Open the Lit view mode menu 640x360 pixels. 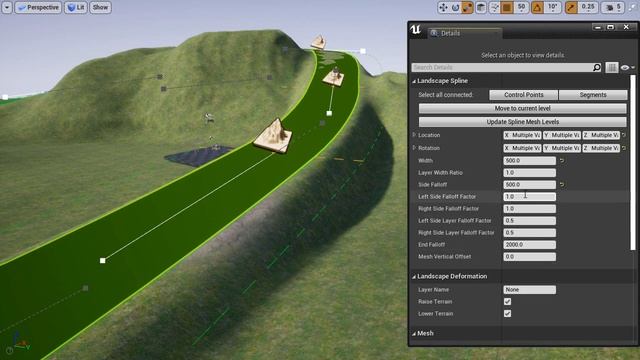[76, 7]
